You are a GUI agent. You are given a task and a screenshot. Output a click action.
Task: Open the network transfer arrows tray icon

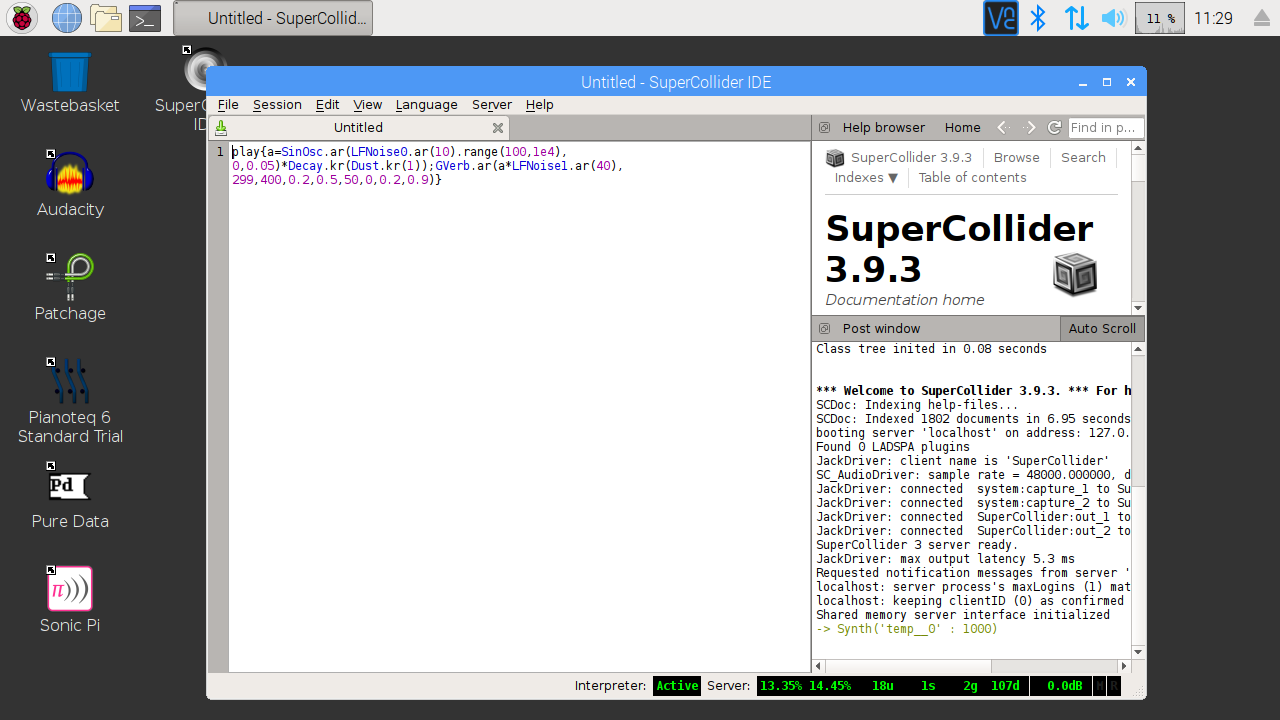point(1076,18)
